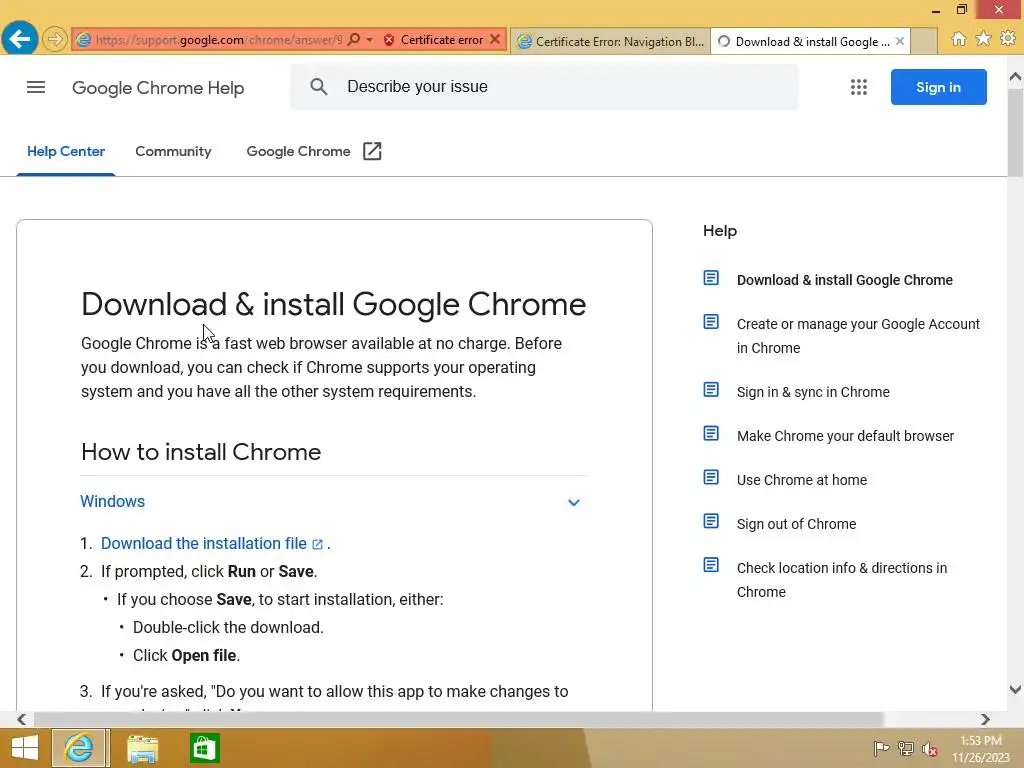Open the IE Tools gear icon

tap(1008, 39)
